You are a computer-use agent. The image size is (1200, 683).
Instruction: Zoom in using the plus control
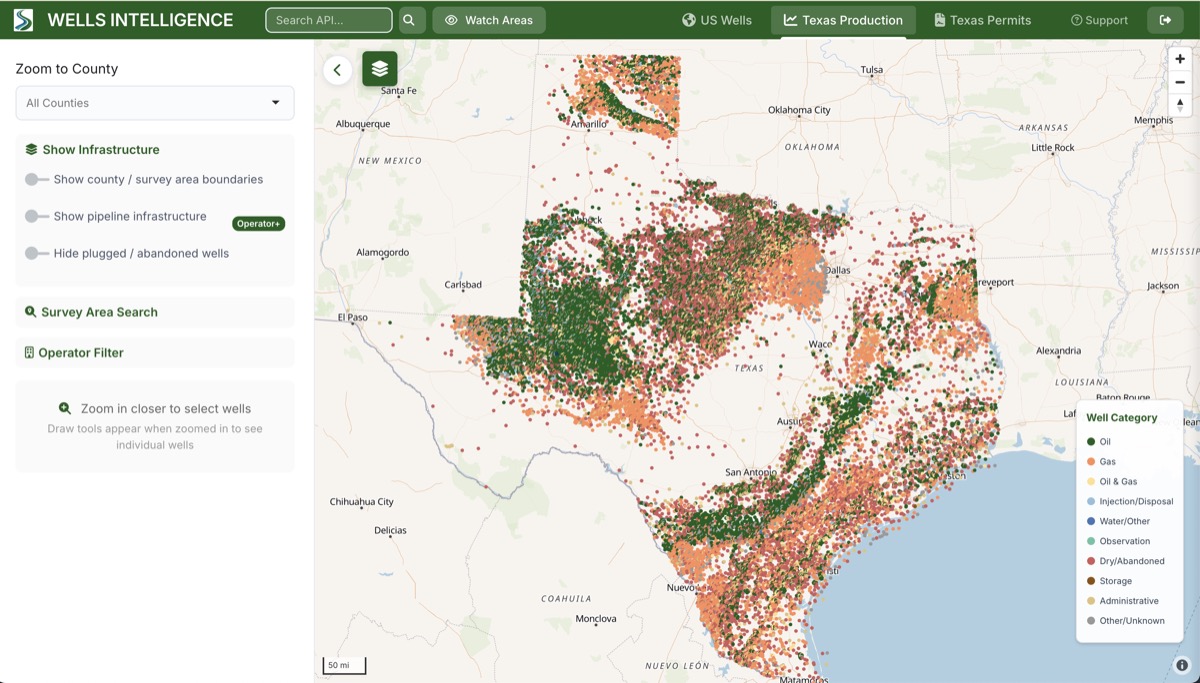(1180, 58)
